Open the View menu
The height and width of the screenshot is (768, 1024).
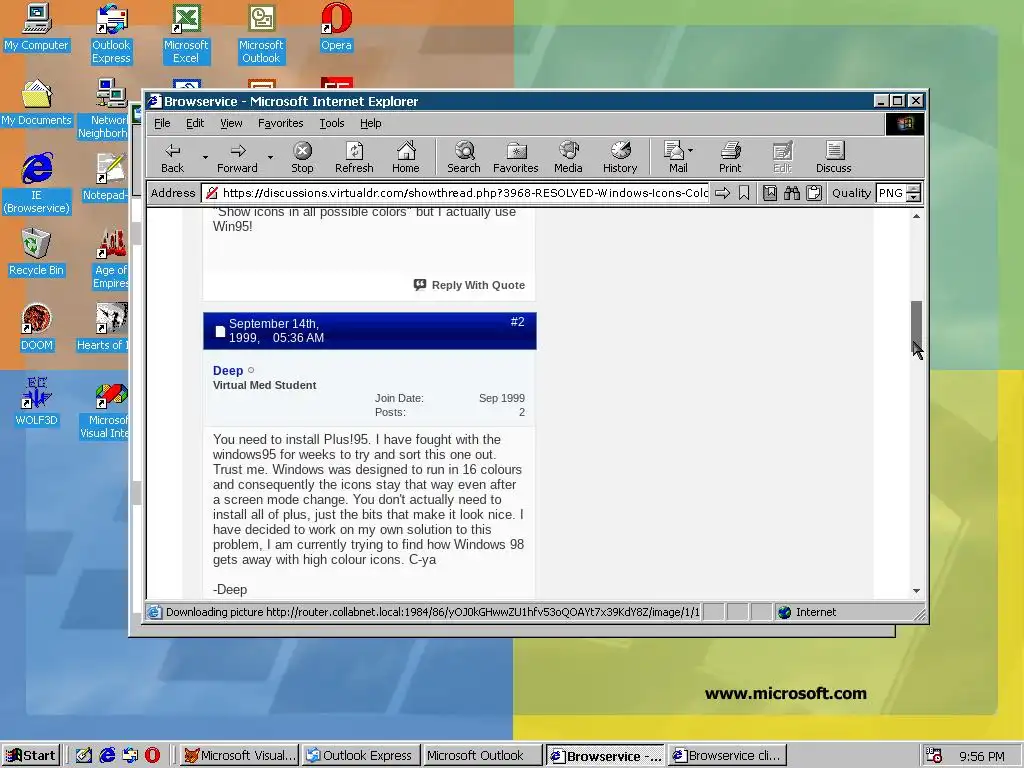(x=231, y=123)
